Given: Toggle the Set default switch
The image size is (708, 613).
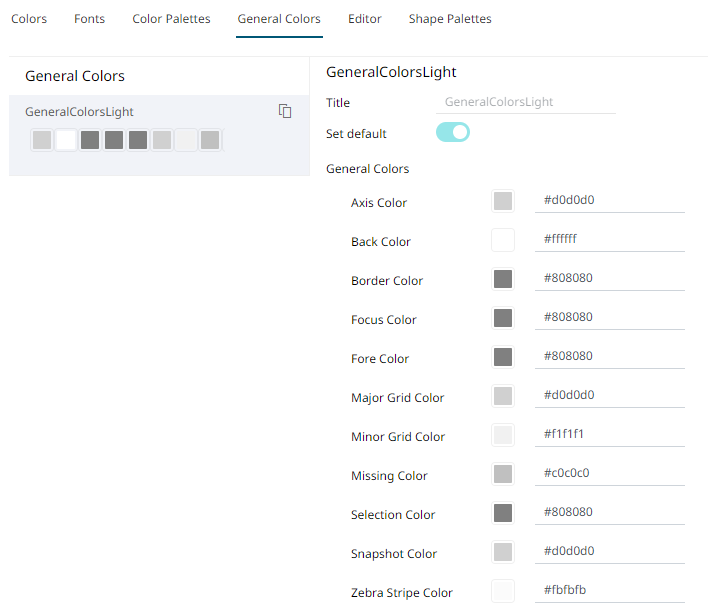Looking at the screenshot, I should pos(452,132).
